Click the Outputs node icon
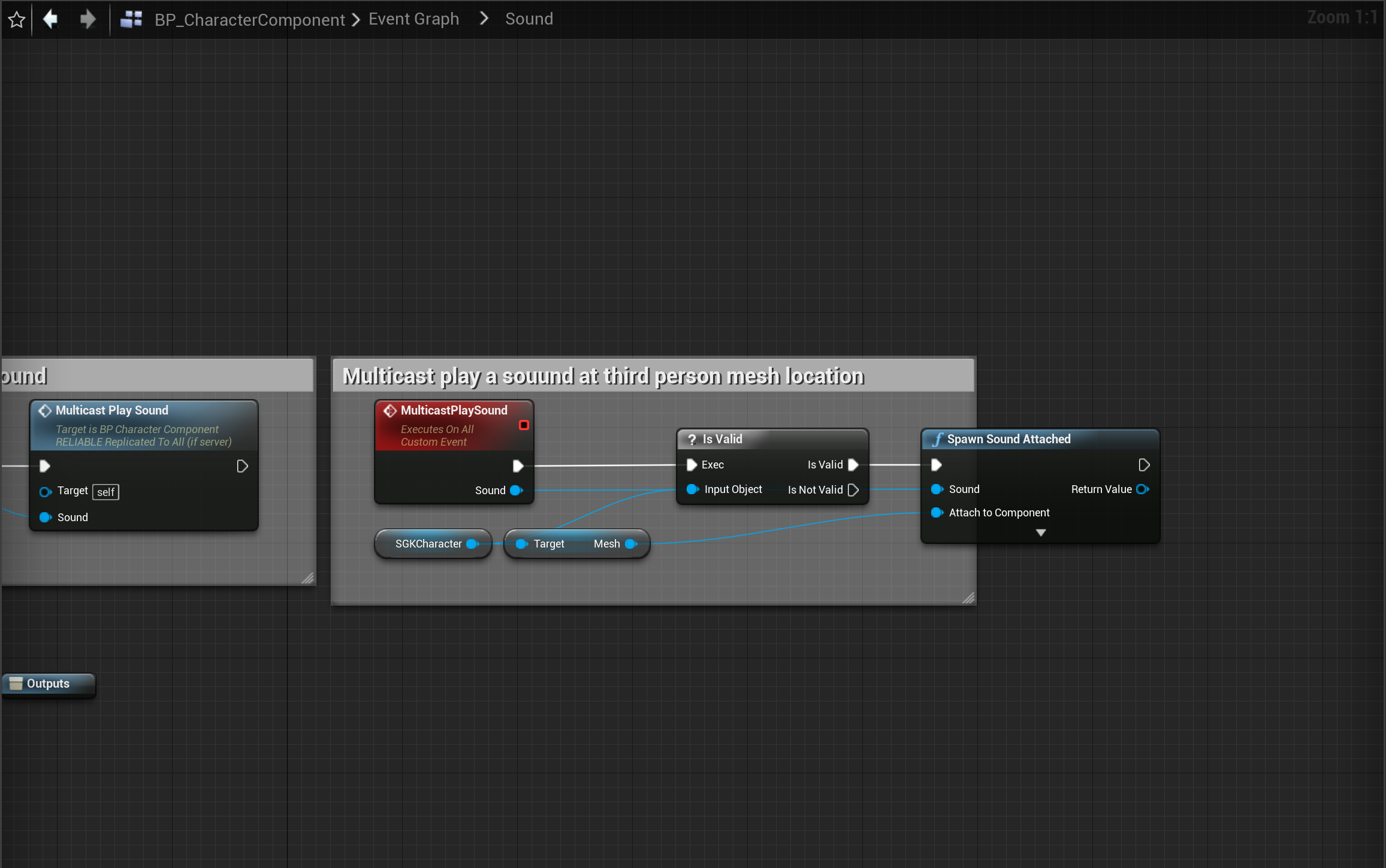 point(16,683)
